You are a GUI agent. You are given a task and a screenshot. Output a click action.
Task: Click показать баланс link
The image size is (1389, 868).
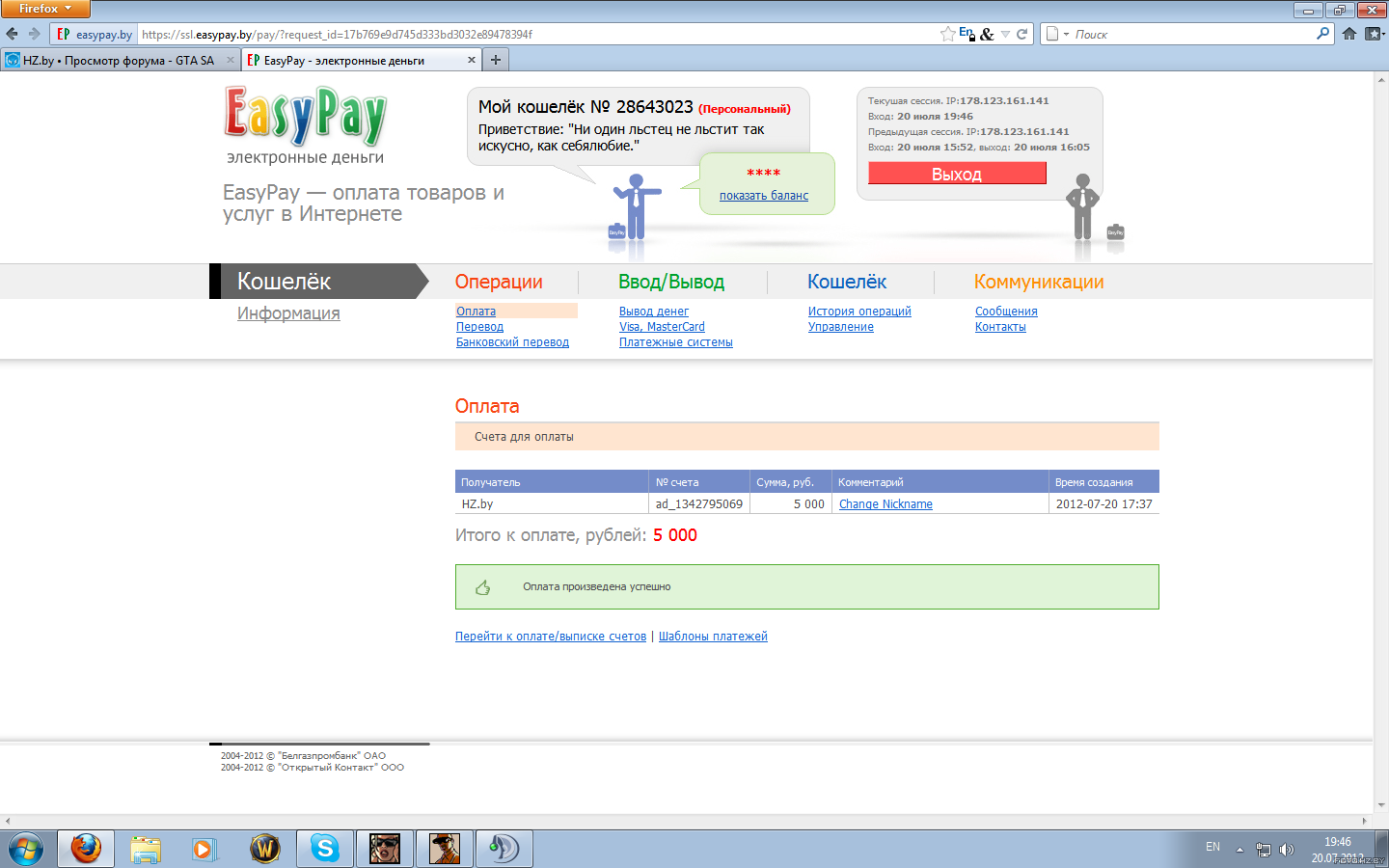point(764,196)
